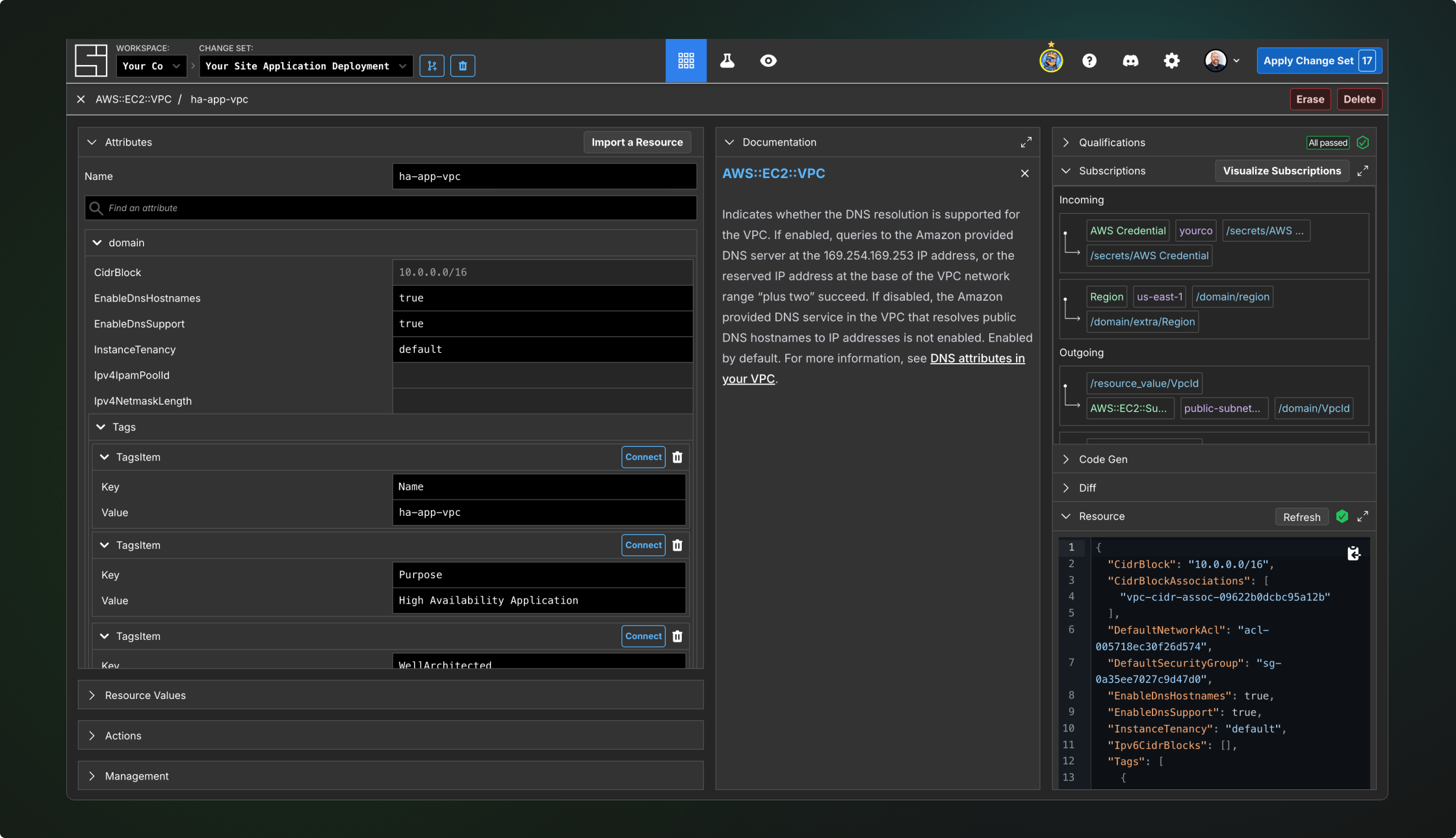Collapse the Documentation panel
The width and height of the screenshot is (1456, 838).
729,142
